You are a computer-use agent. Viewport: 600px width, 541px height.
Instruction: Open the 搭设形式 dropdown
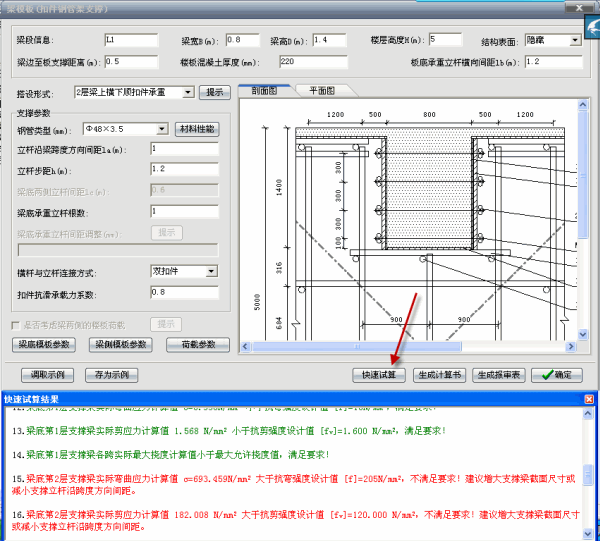pyautogui.click(x=188, y=92)
